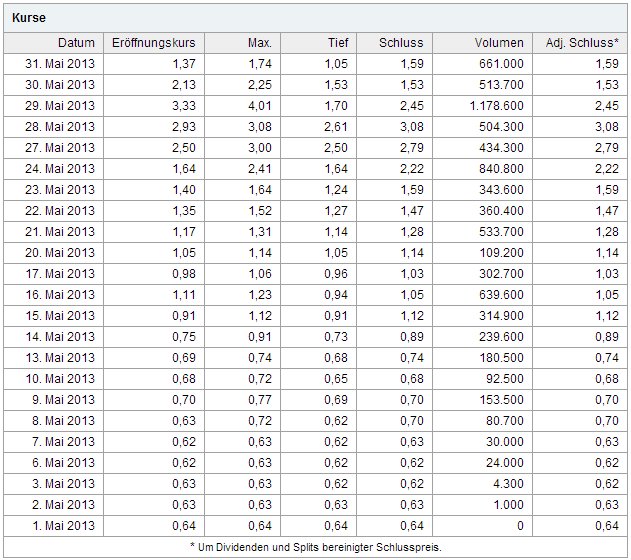The width and height of the screenshot is (631, 560).
Task: Click low price 2,61
Action: pos(336,126)
